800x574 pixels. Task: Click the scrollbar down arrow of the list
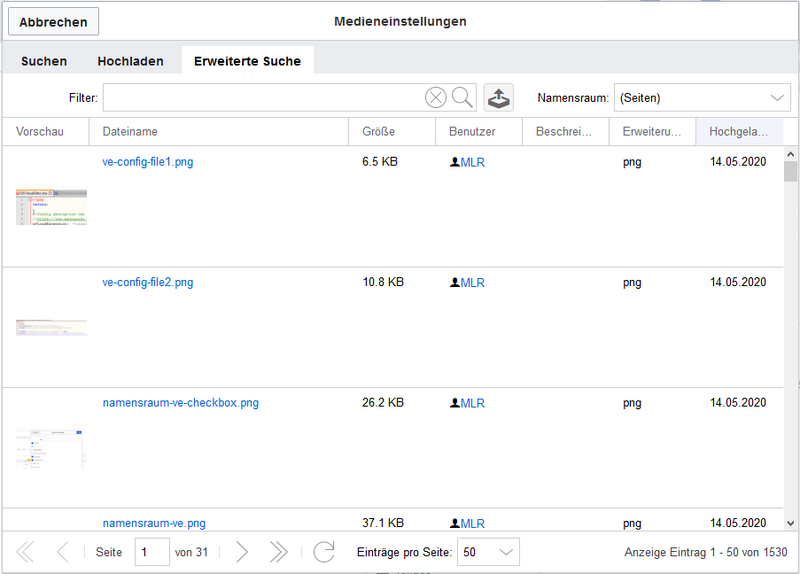[x=790, y=523]
